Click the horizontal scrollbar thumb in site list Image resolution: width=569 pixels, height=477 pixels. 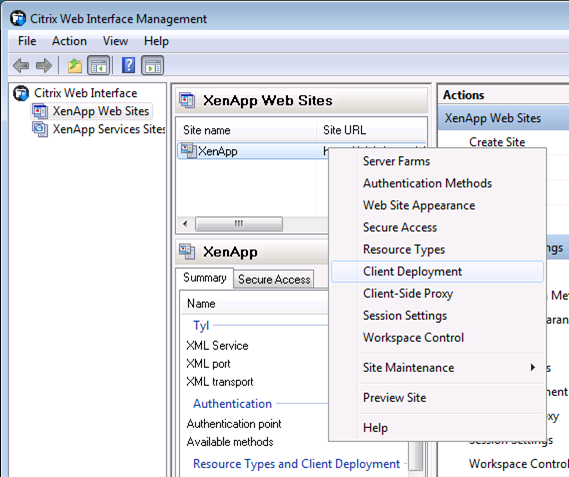point(239,224)
